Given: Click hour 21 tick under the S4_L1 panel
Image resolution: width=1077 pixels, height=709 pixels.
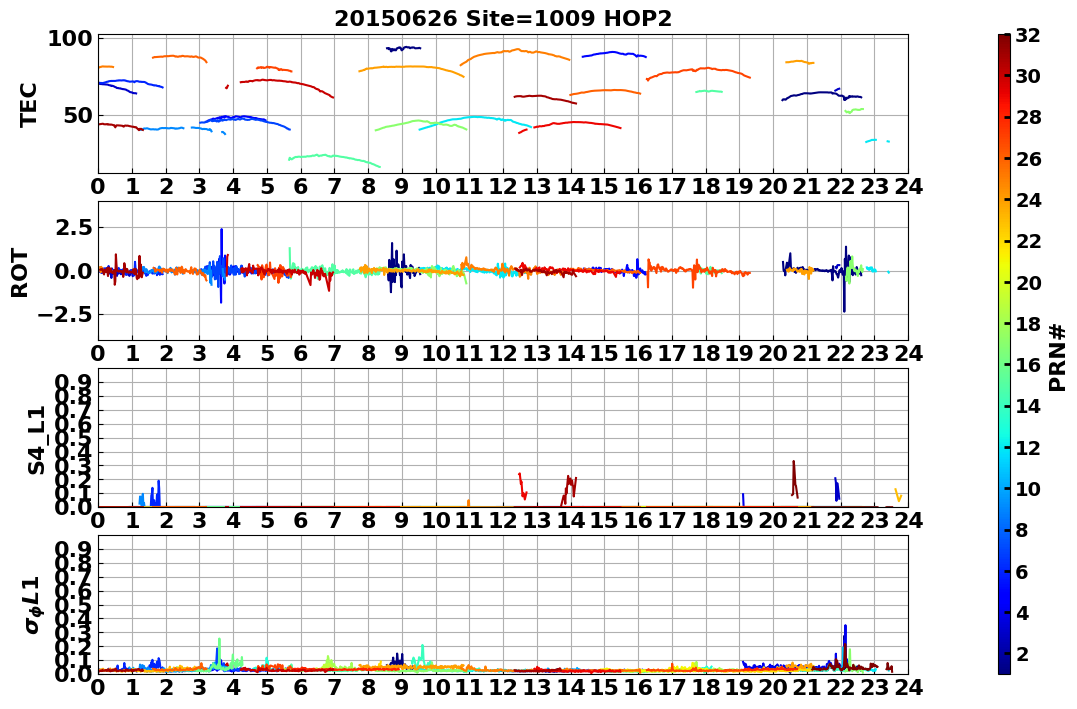Looking at the screenshot, I should click(x=808, y=520).
